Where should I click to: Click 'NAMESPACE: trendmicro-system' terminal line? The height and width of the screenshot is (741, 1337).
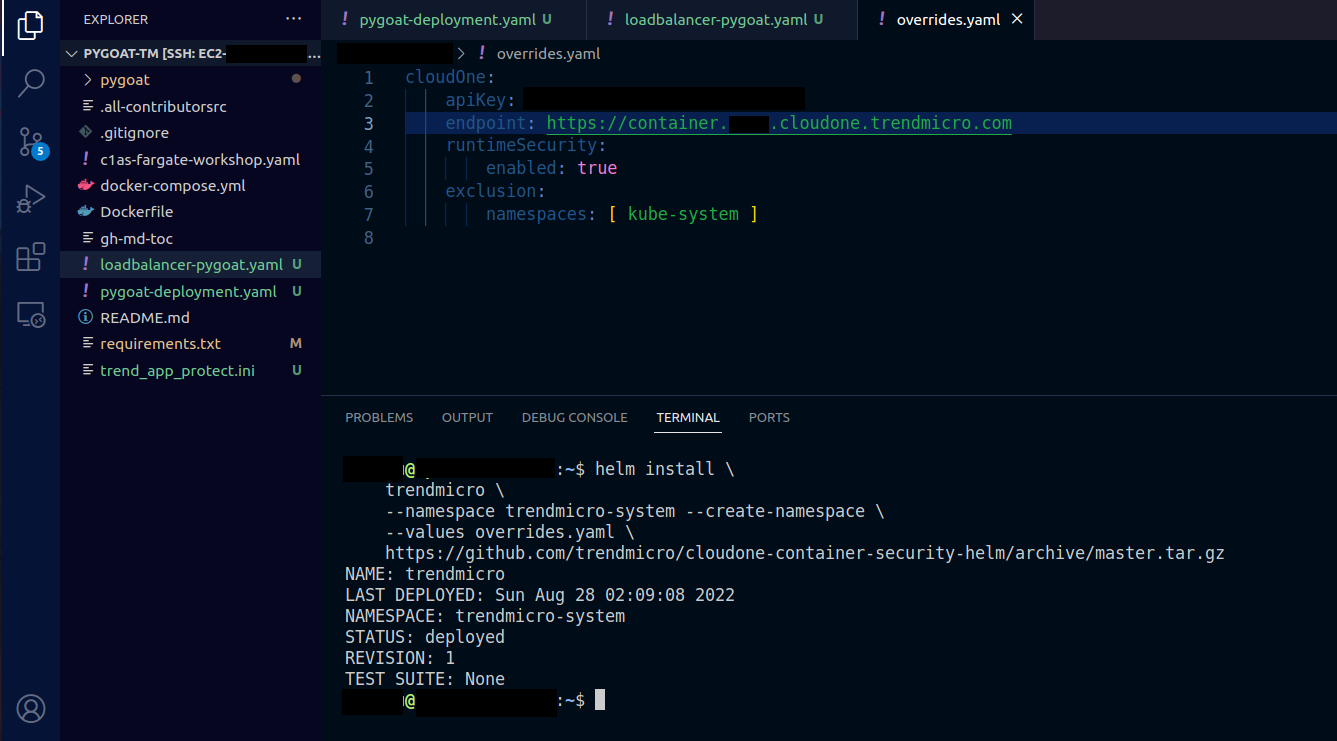[485, 616]
